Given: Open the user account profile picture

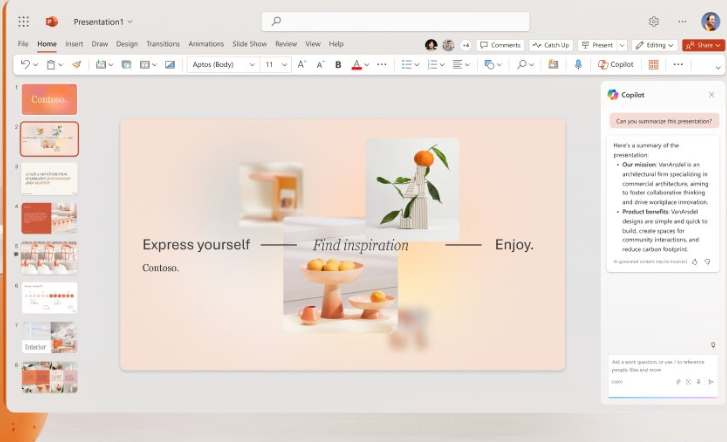Looking at the screenshot, I should pyautogui.click(x=710, y=21).
